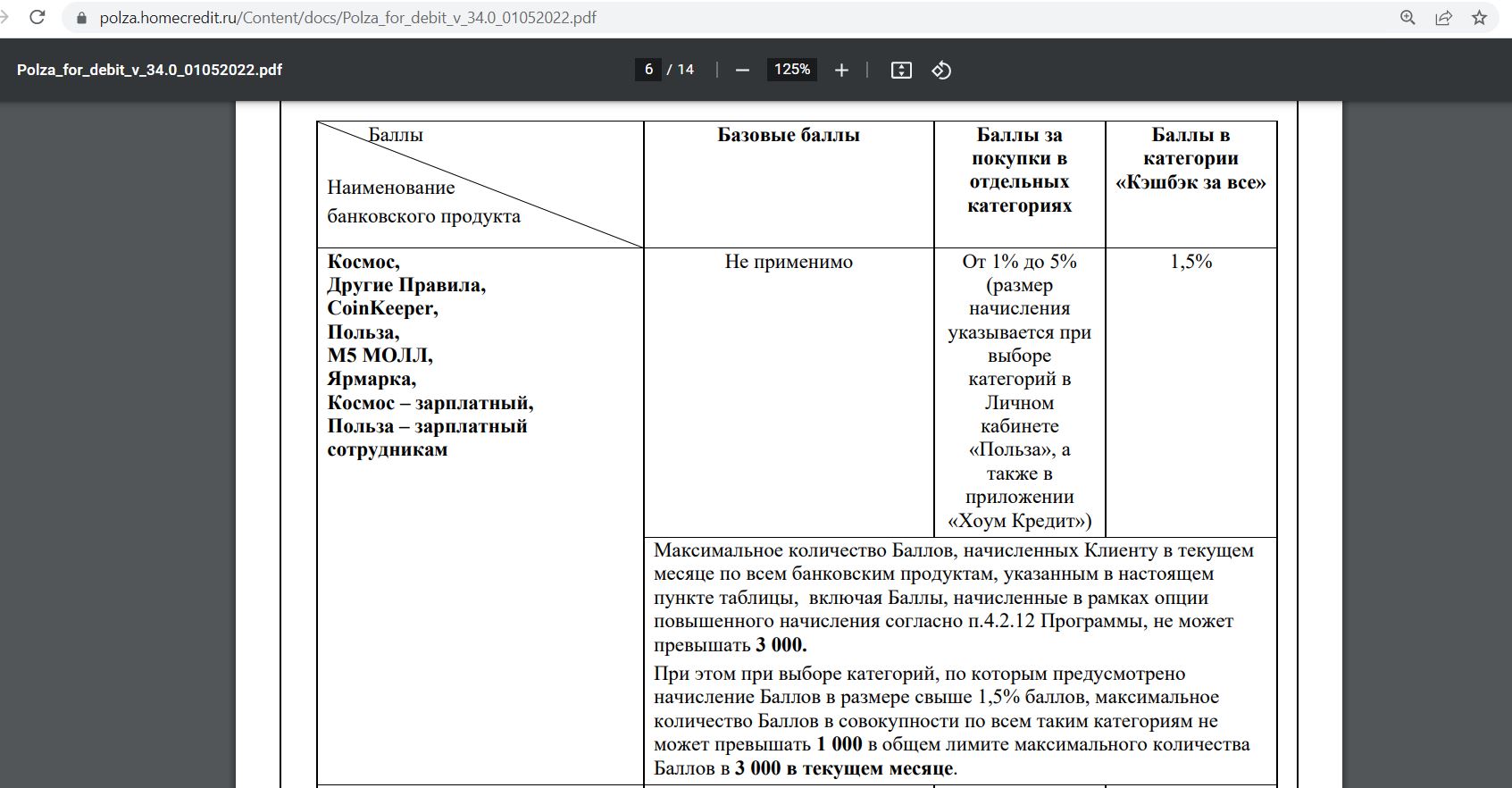
Task: Click the product name "Космос,"
Action: 363,262
